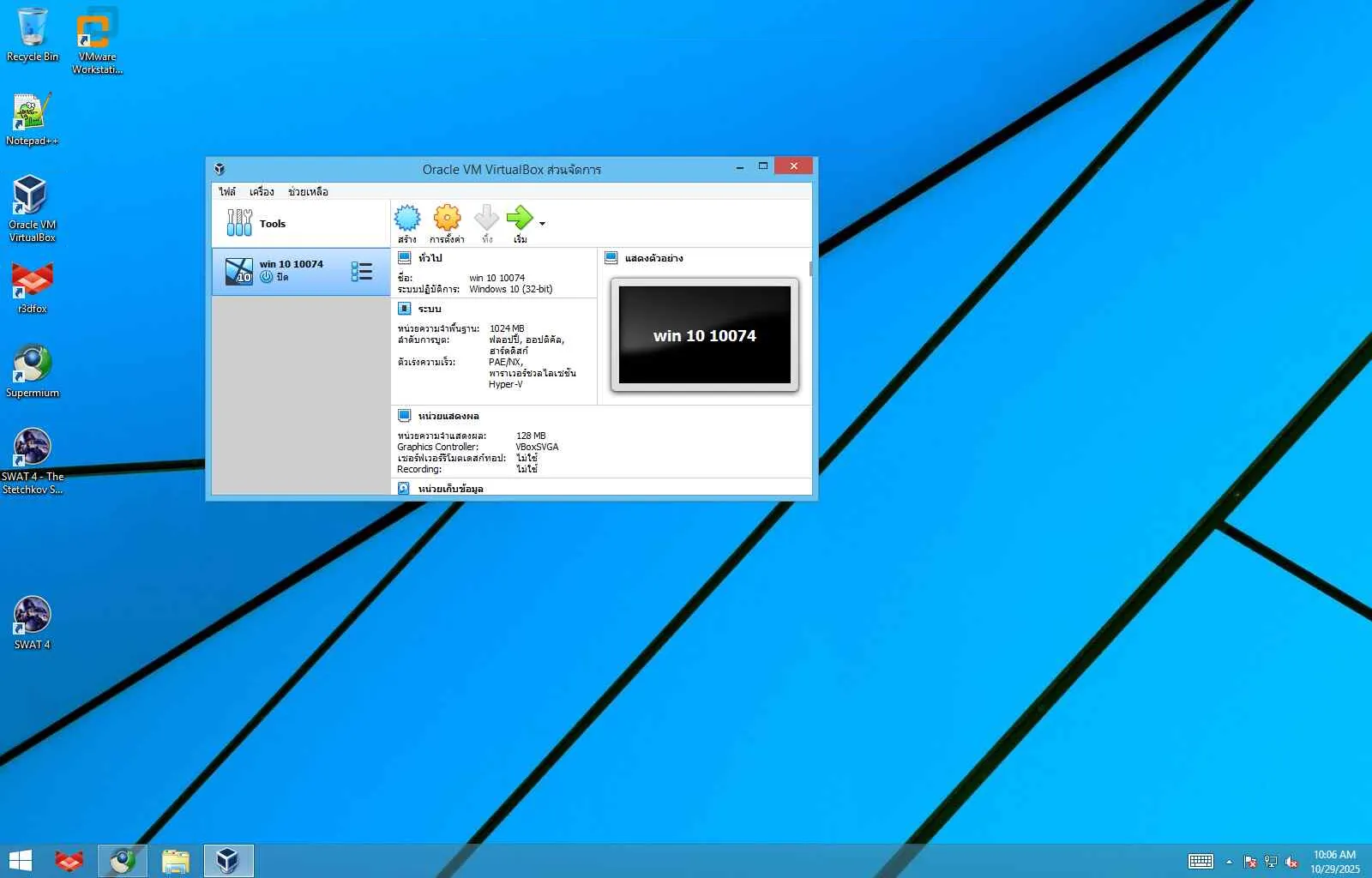Image resolution: width=1372 pixels, height=878 pixels.
Task: Click the หน่วยแสดงผล (Display) section header
Action: [x=448, y=416]
